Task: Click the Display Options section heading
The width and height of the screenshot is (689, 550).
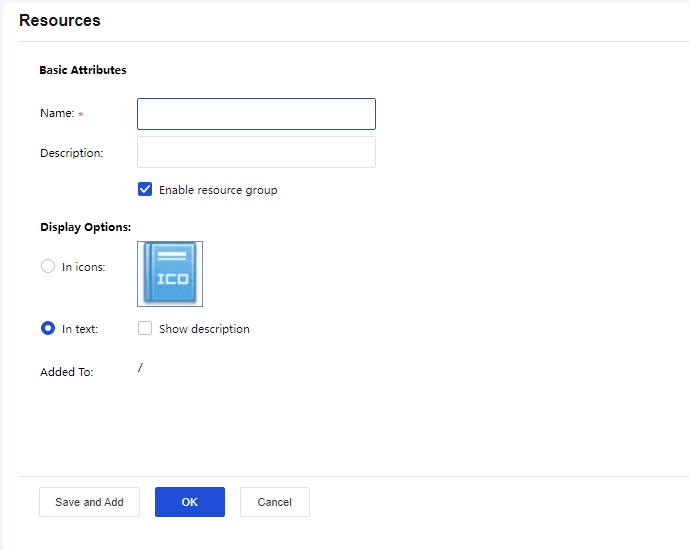Action: (86, 227)
